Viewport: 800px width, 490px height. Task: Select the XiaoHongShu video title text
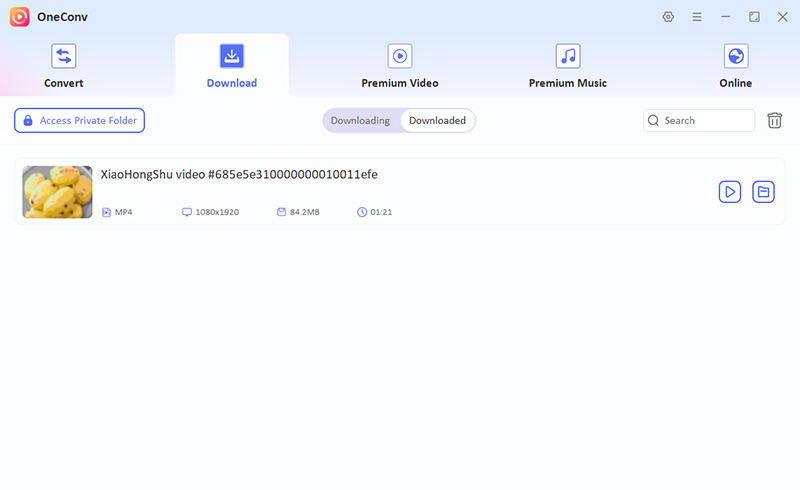pos(239,175)
